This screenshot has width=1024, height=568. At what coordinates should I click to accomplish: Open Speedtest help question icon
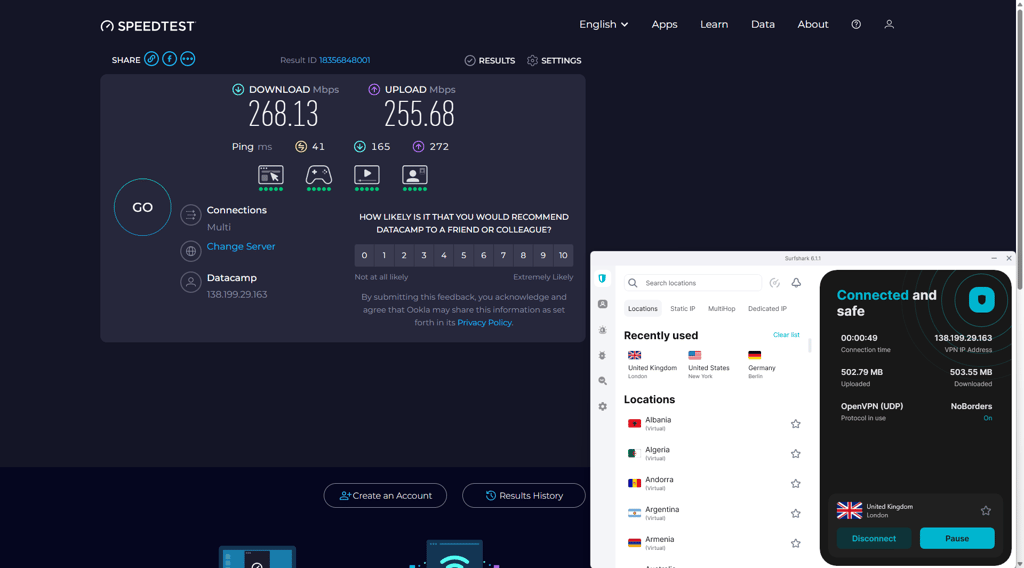click(856, 24)
